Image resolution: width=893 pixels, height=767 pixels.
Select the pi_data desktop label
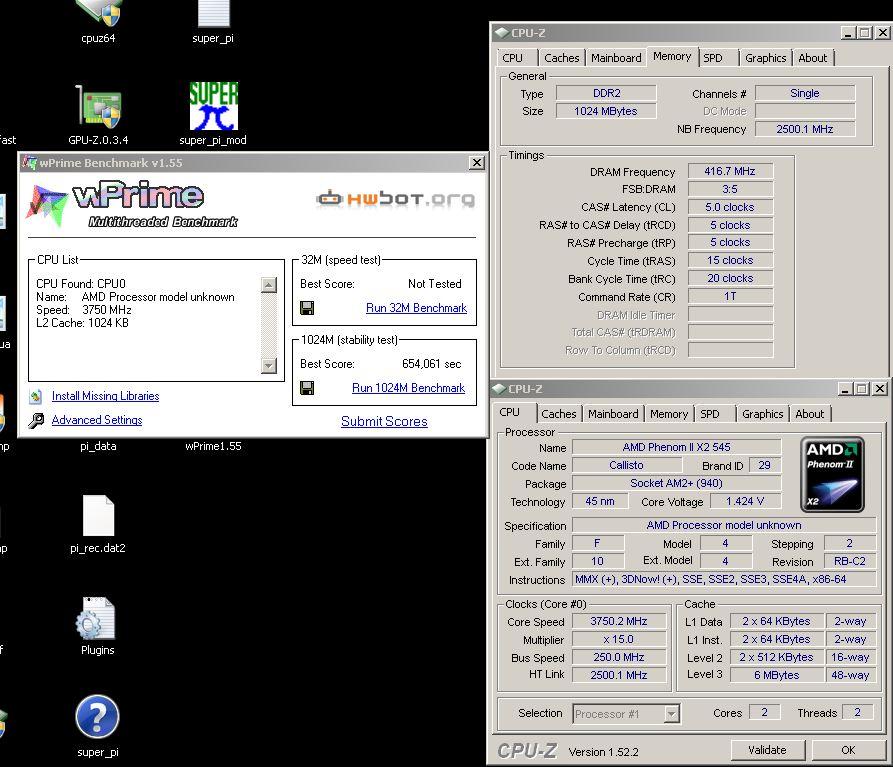(98, 446)
